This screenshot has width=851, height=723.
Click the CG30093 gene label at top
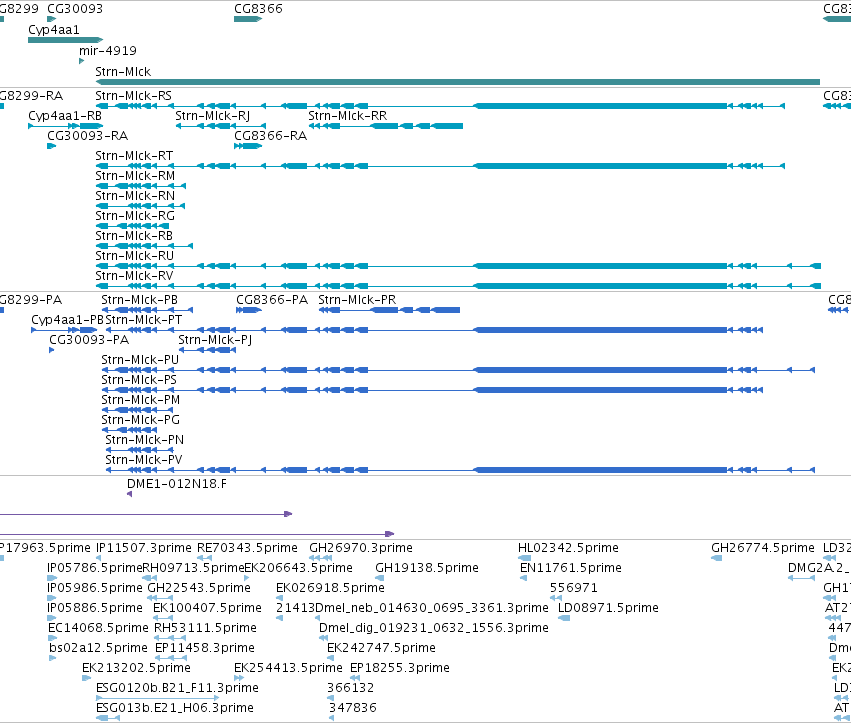point(75,9)
